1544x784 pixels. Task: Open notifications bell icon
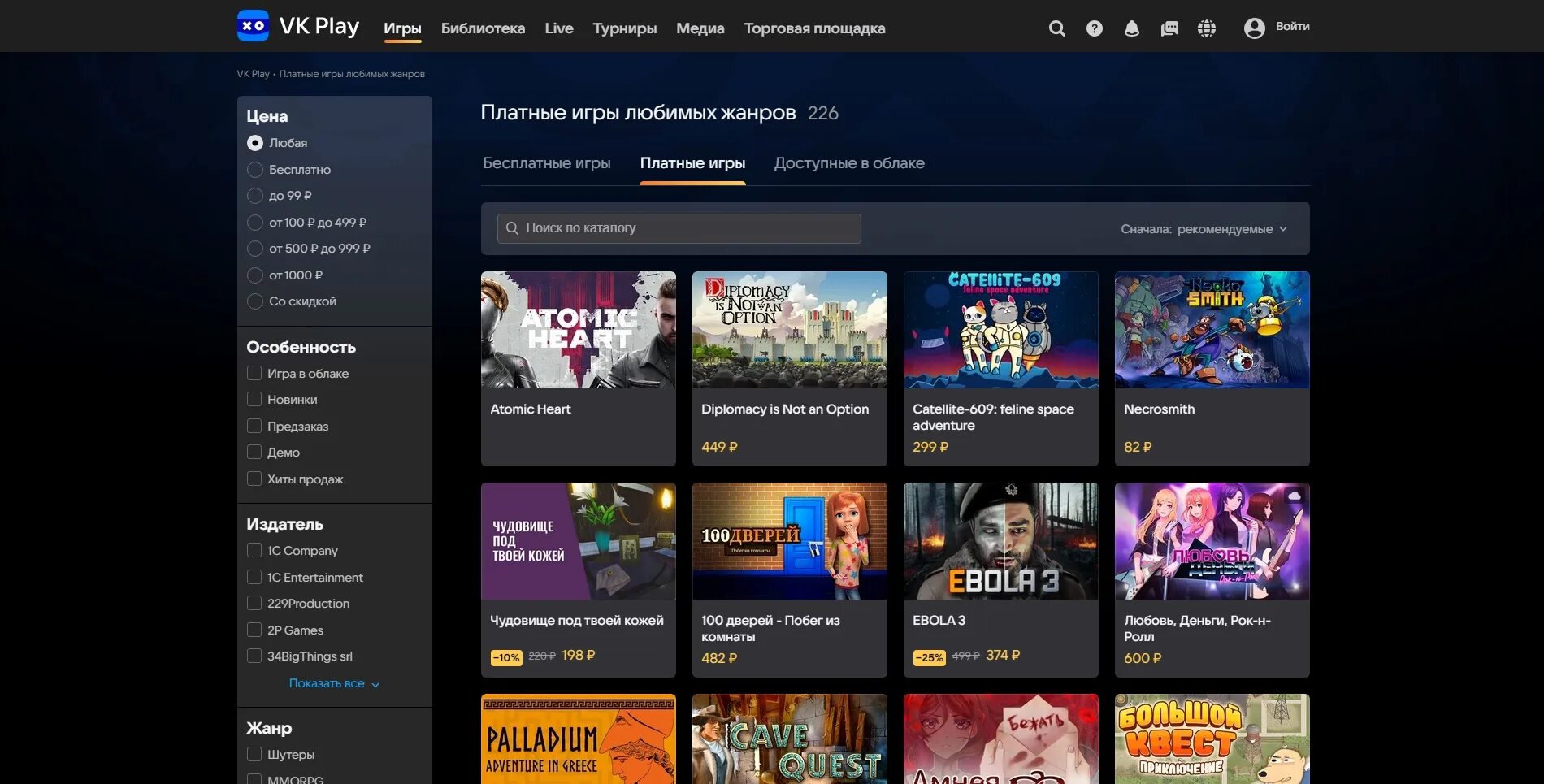(1131, 28)
